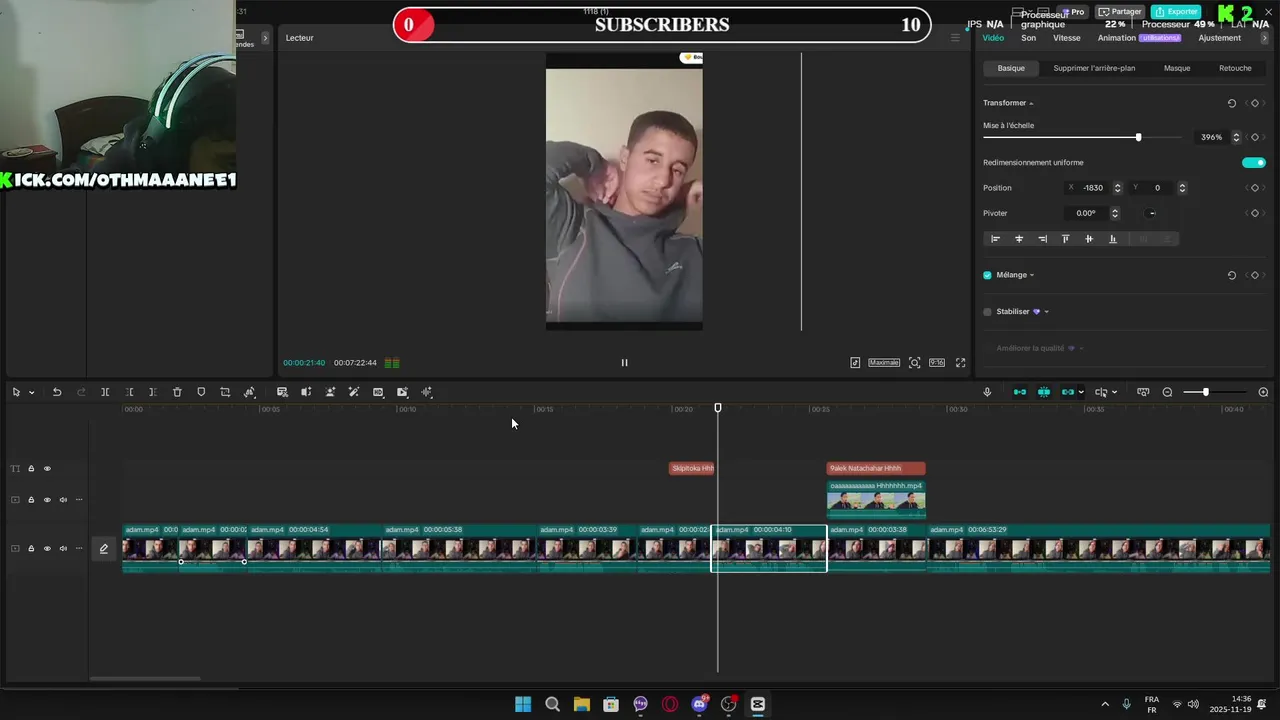The image size is (1280, 720).
Task: Click the Exporter button
Action: [1176, 12]
